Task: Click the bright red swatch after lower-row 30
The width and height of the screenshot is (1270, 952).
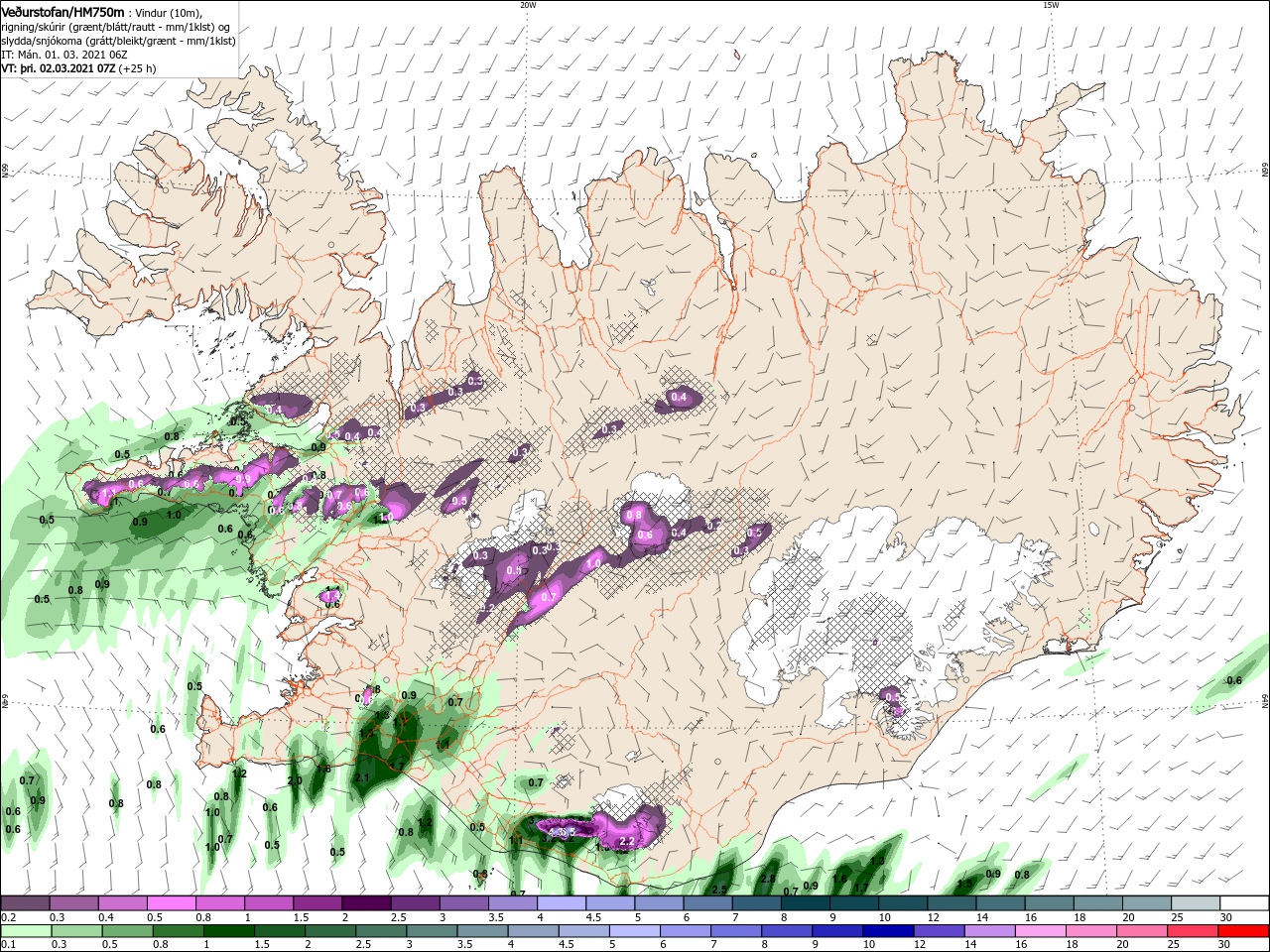Action: point(1244,931)
